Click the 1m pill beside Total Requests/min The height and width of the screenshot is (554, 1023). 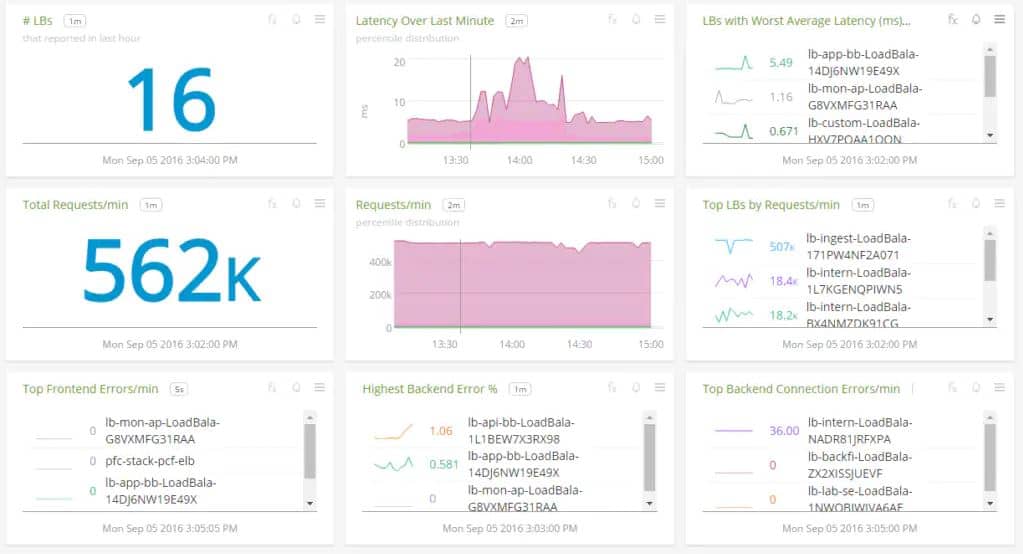tap(151, 205)
